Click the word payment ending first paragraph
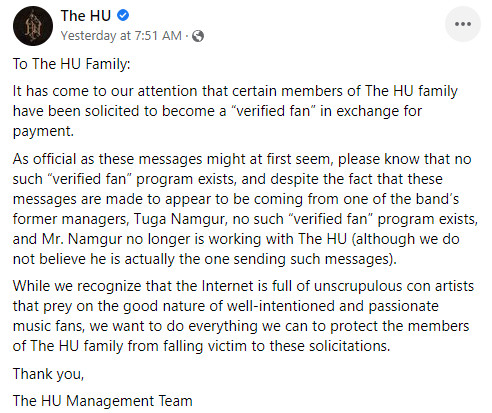492x413 pixels. (43, 131)
